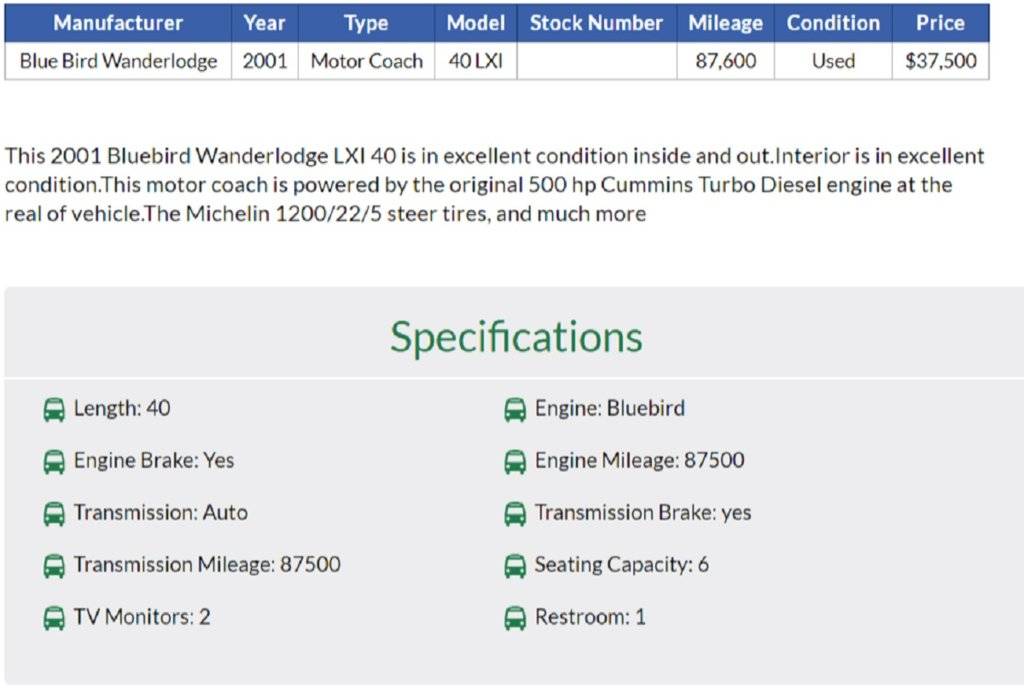This screenshot has width=1024, height=689.
Task: Select the bus icon beside Restroom: 1
Action: [x=514, y=617]
